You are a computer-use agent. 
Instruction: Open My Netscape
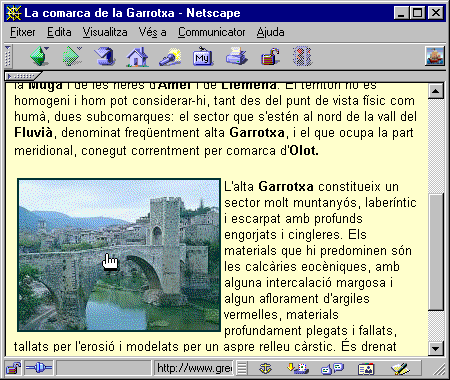(x=203, y=57)
